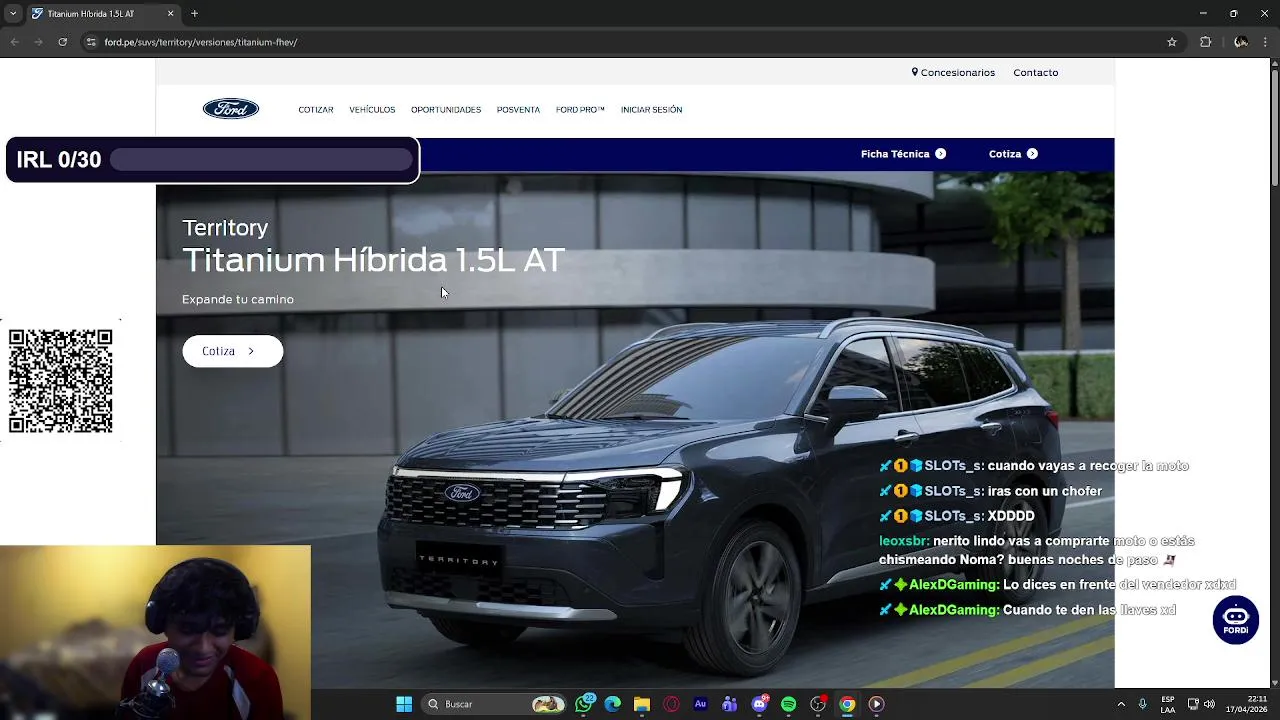This screenshot has height=720, width=1280.
Task: Click the Ford oval logo
Action: pyautogui.click(x=231, y=109)
